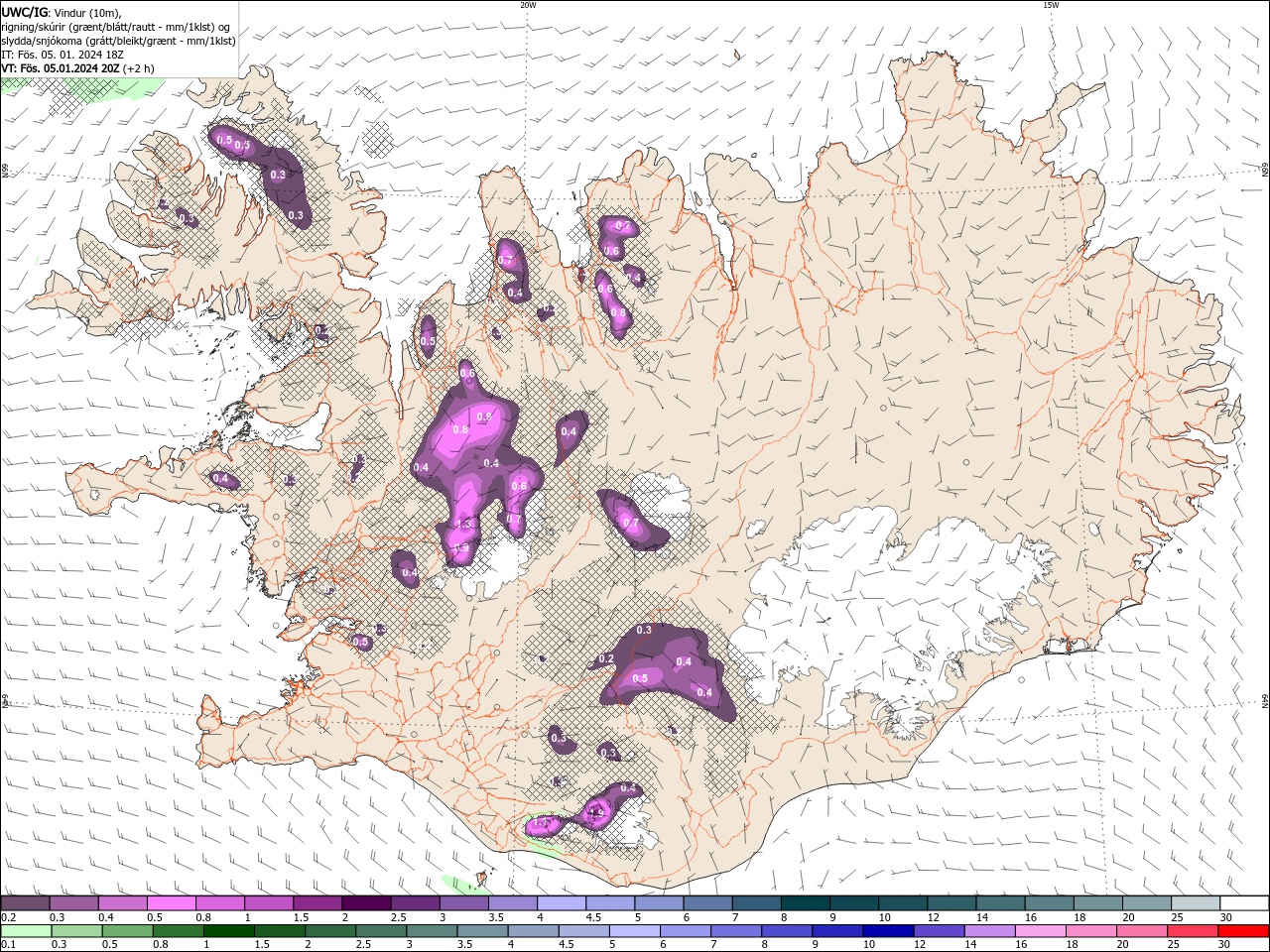
Task: Click the 0.8 swatch in the bottom green legend
Action: [179, 931]
